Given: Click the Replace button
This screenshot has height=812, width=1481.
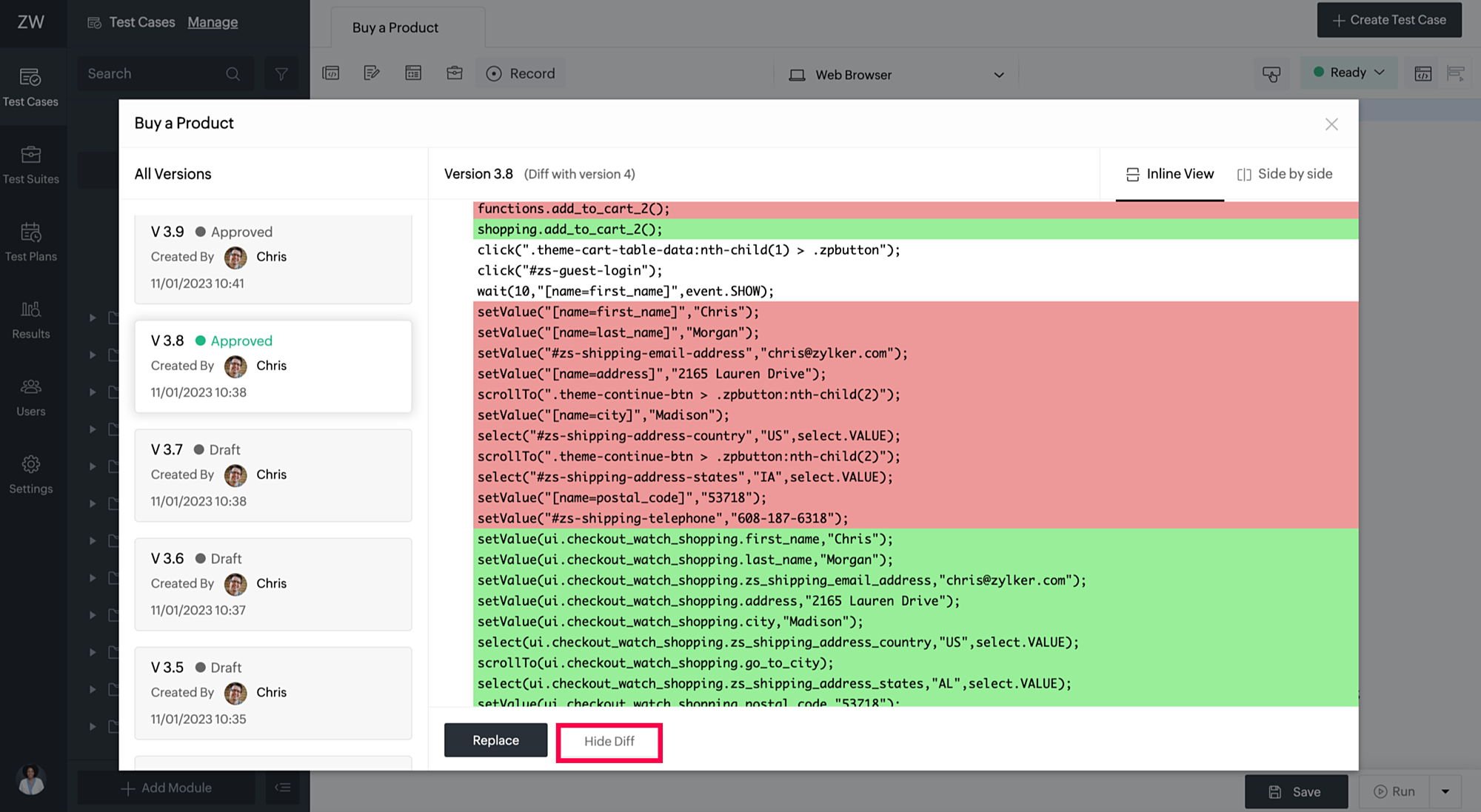Looking at the screenshot, I should click(x=496, y=740).
